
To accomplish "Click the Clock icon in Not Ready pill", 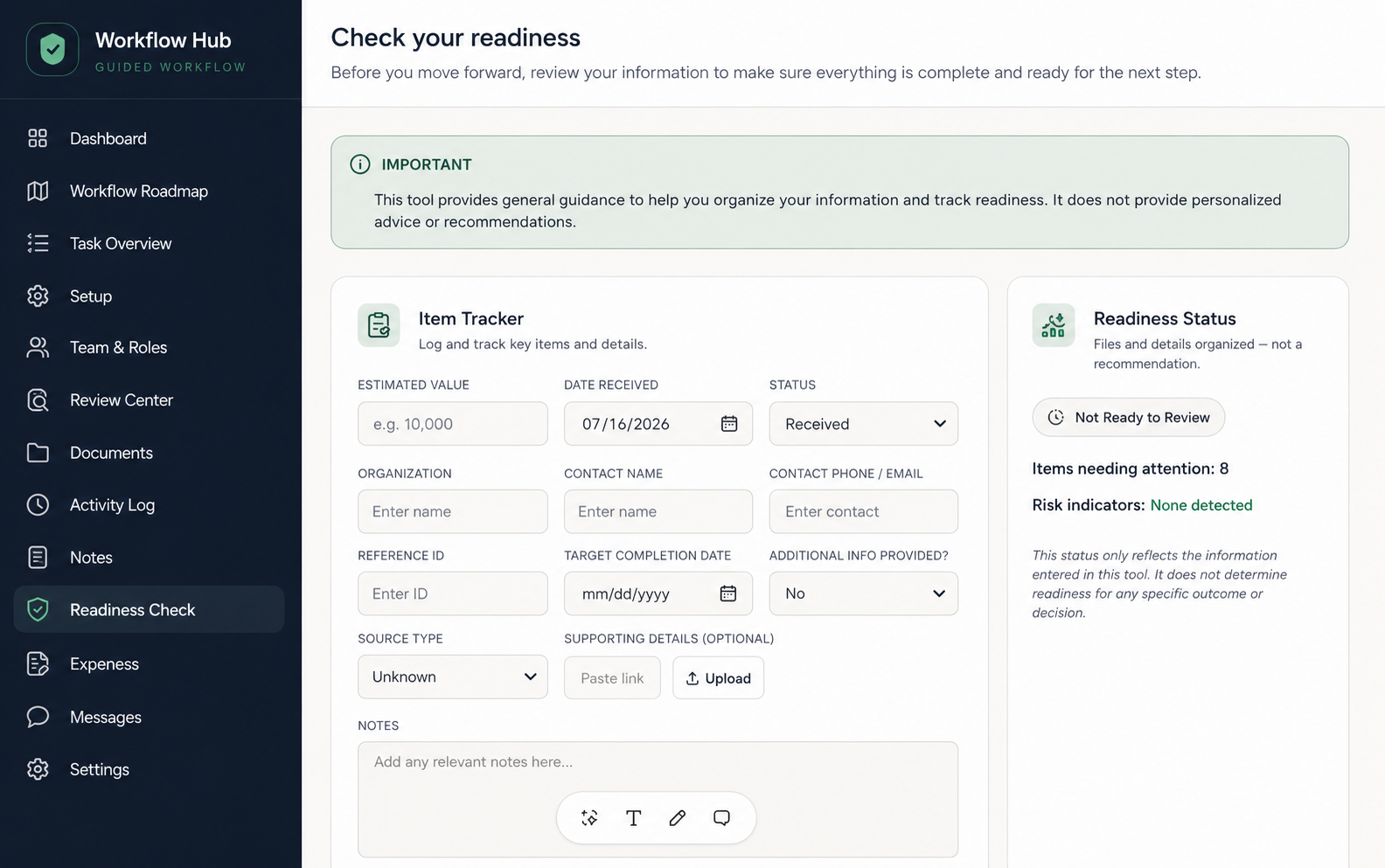I will point(1056,418).
